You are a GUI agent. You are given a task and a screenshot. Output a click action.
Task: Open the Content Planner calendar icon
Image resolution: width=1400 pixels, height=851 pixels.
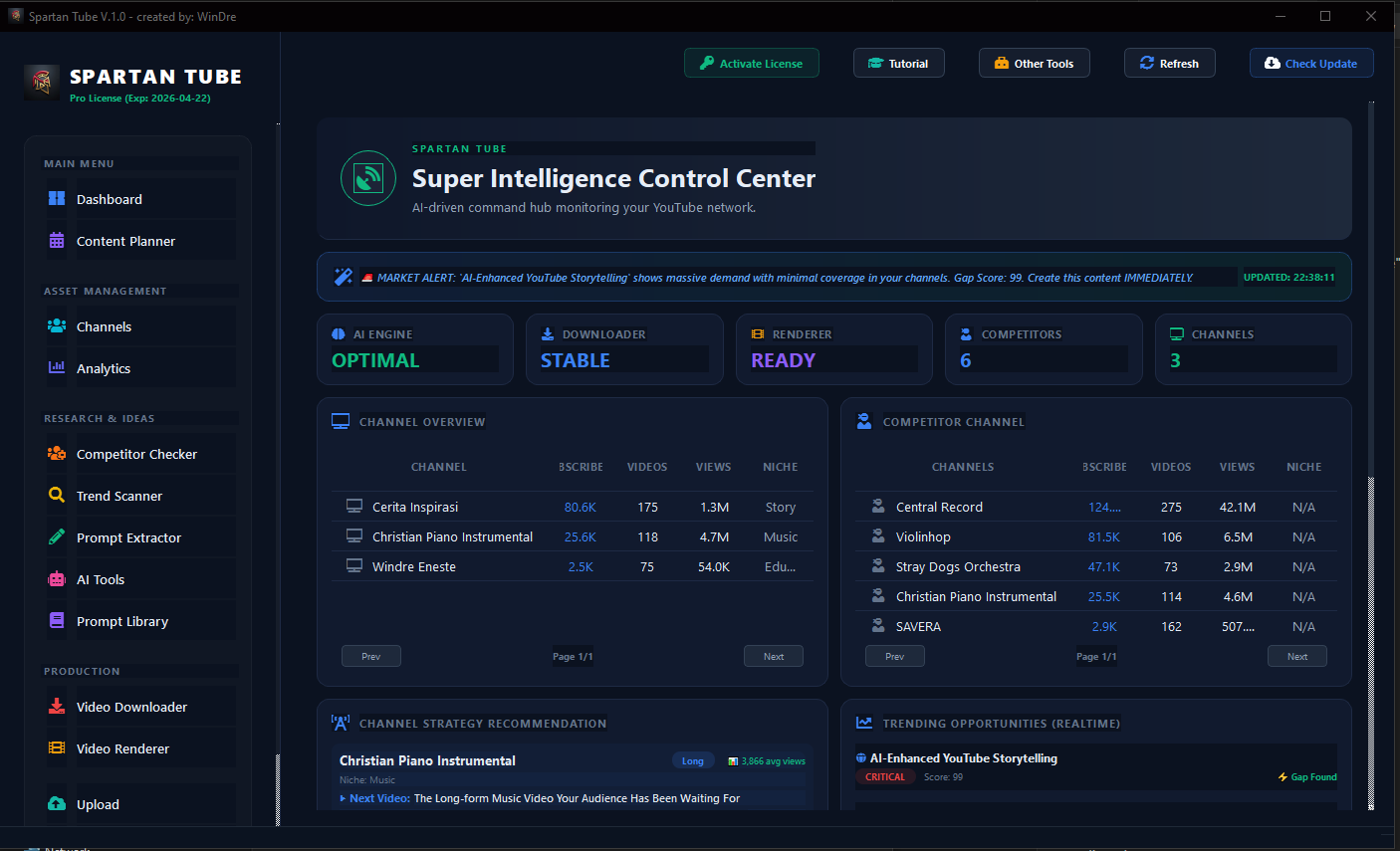click(x=57, y=241)
